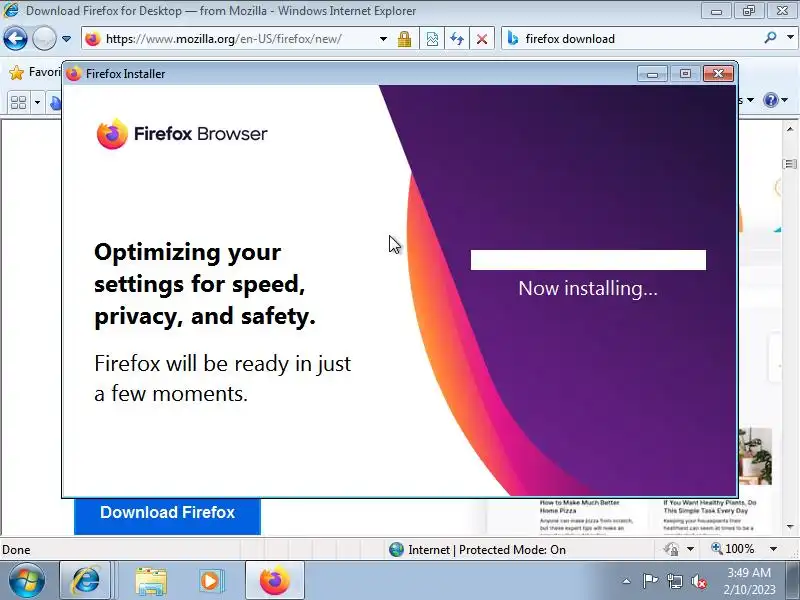This screenshot has height=600, width=800.
Task: Click the muted volume tray icon
Action: pyautogui.click(x=699, y=581)
